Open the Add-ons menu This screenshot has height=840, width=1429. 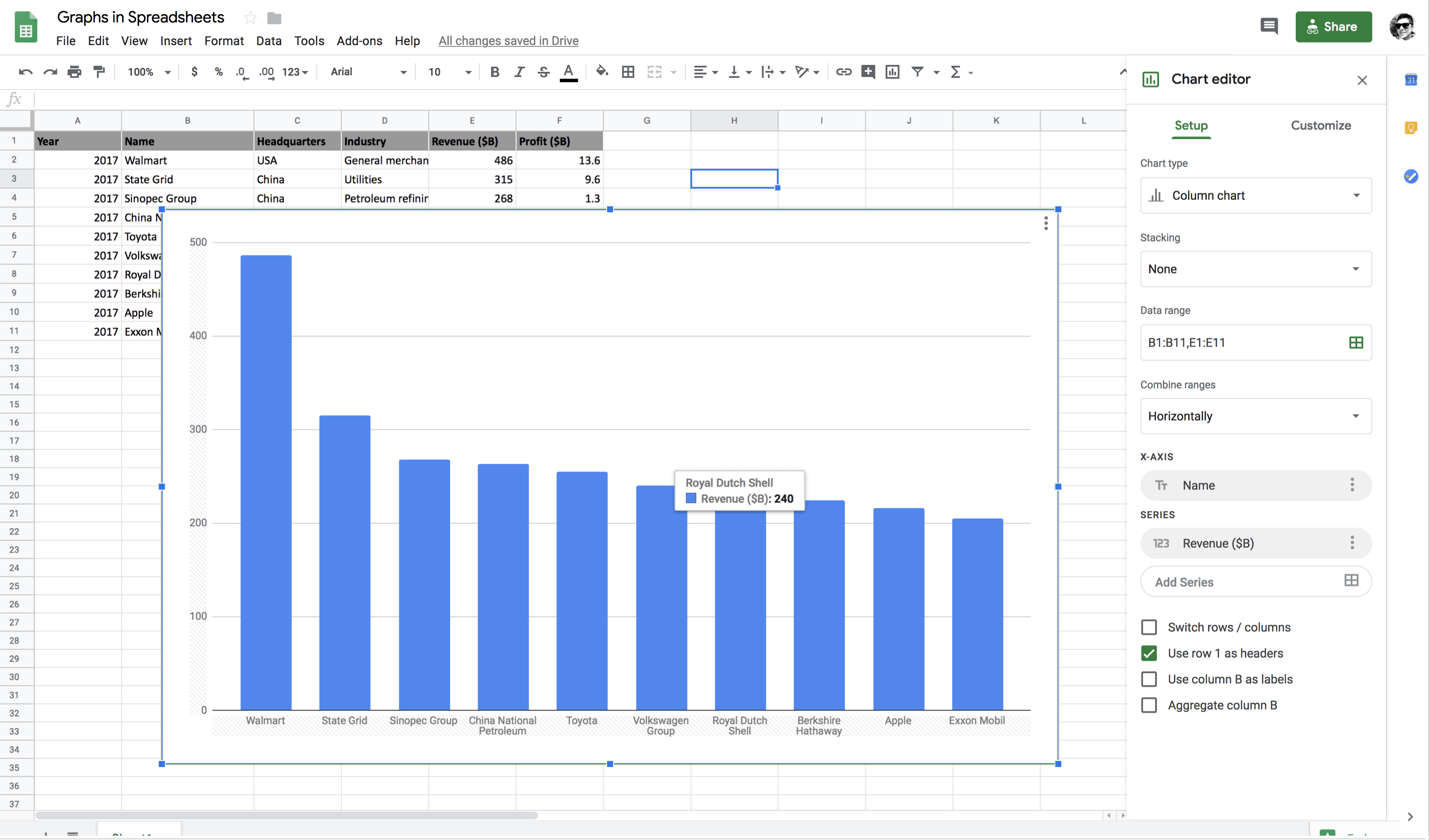[359, 41]
